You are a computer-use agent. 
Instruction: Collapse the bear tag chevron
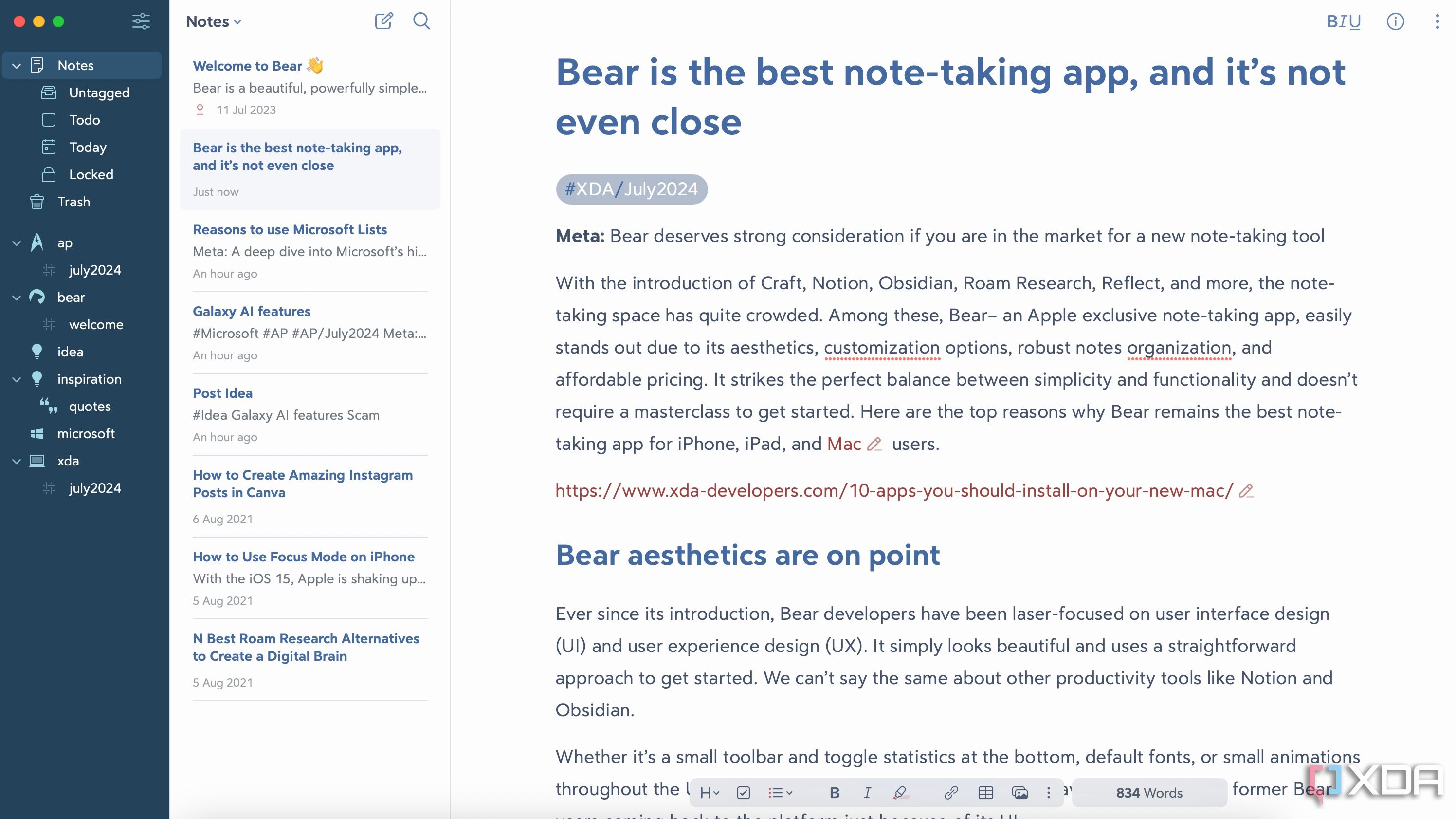(x=17, y=298)
